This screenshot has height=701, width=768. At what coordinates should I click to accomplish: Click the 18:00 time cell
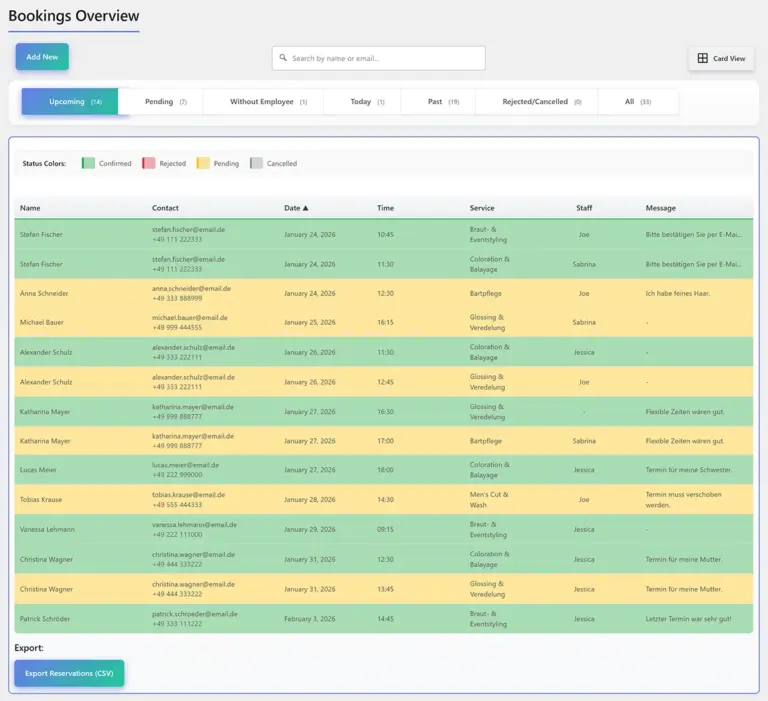[385, 470]
